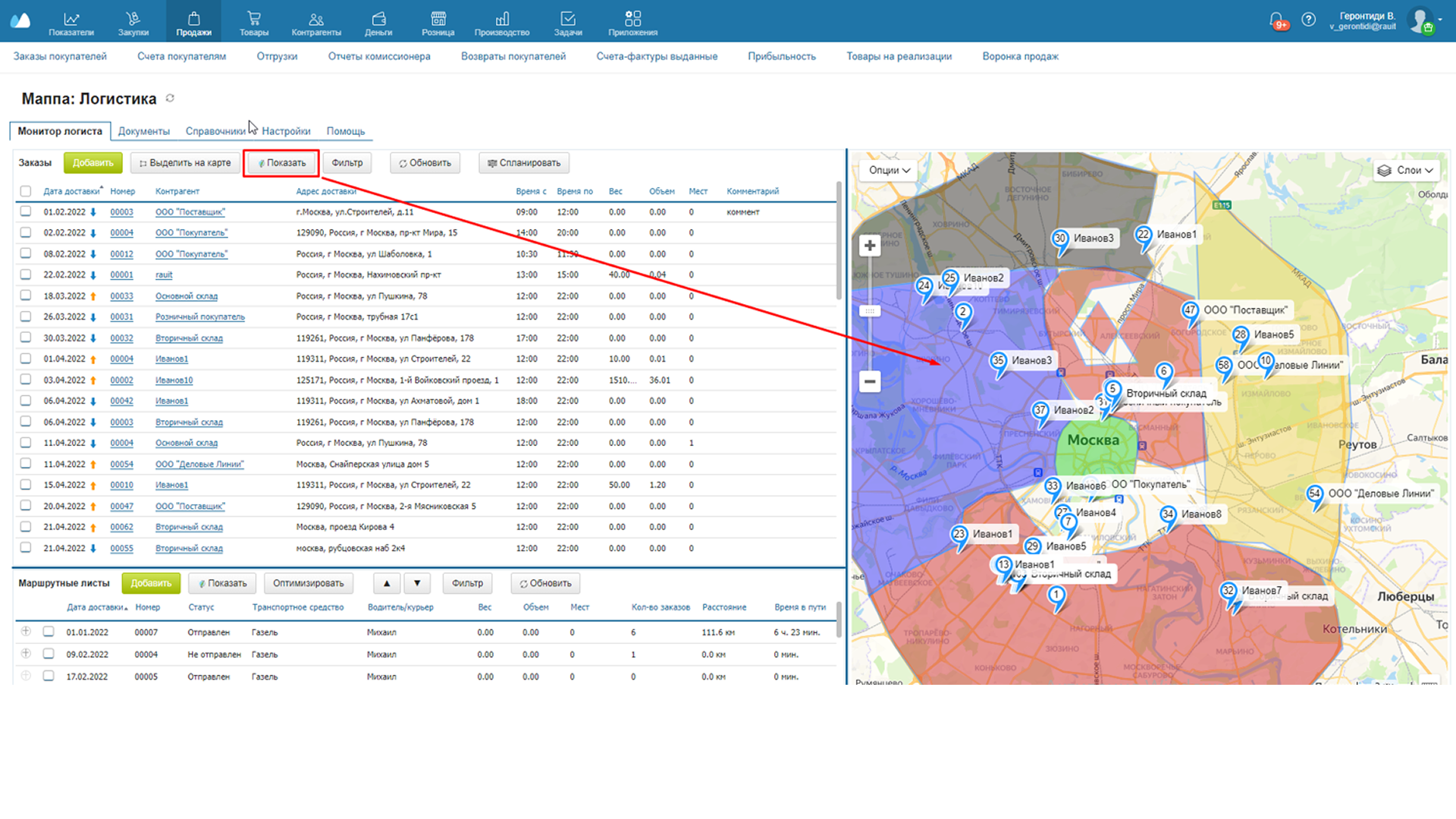Select map marker 30 Иванов3
Screen dimensions: 1456x819
1060,240
